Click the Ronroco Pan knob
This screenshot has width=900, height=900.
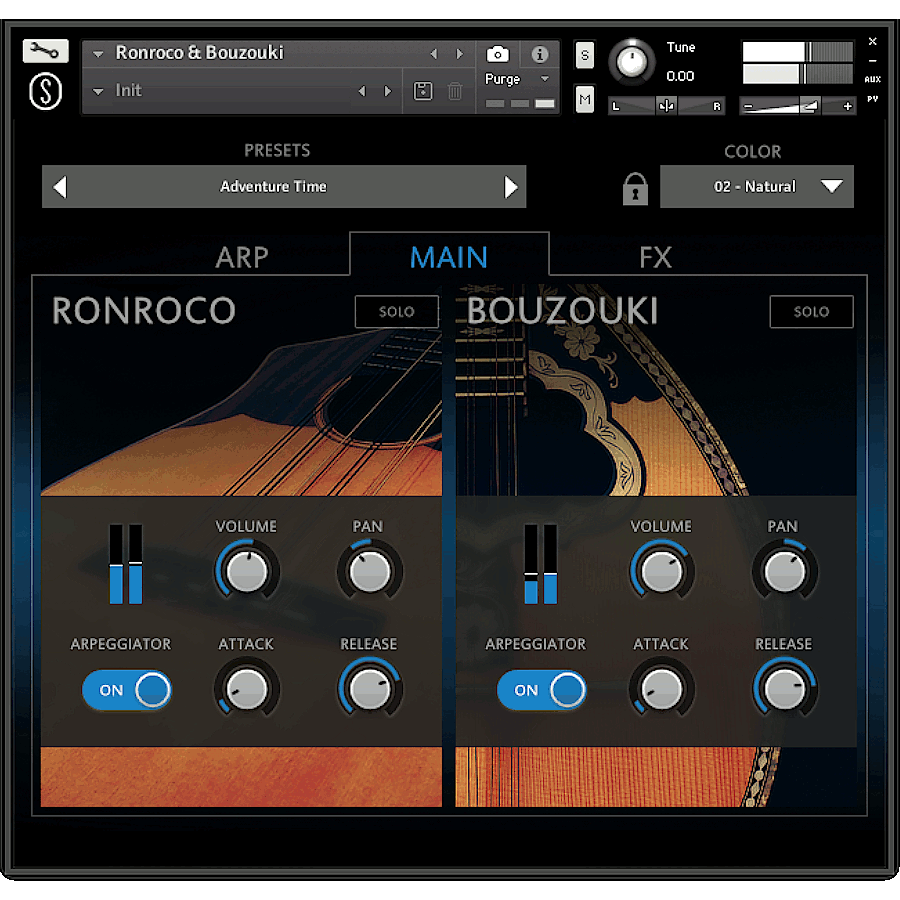pos(370,571)
